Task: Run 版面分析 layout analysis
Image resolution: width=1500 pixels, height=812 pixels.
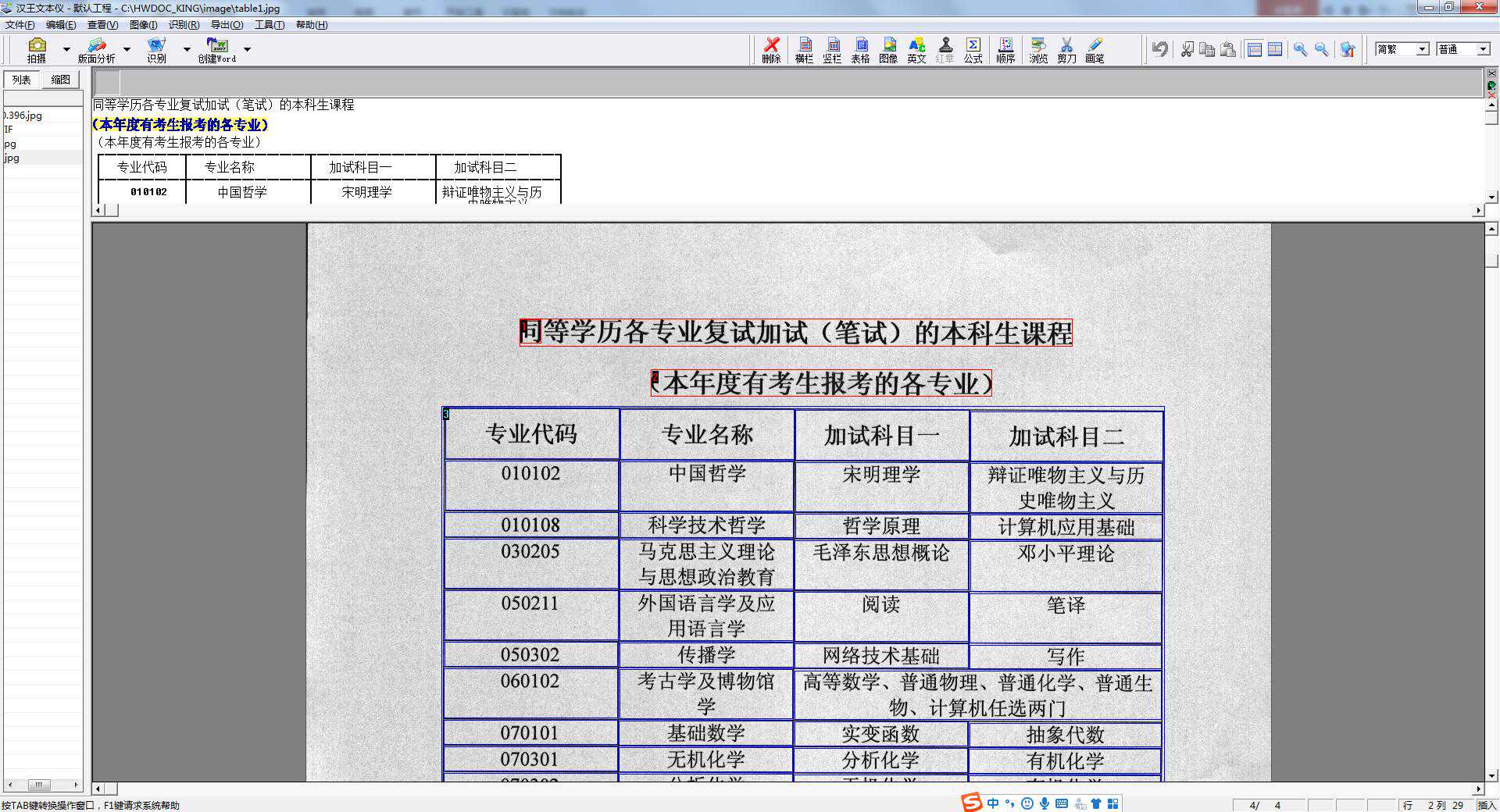Action: tap(95, 49)
